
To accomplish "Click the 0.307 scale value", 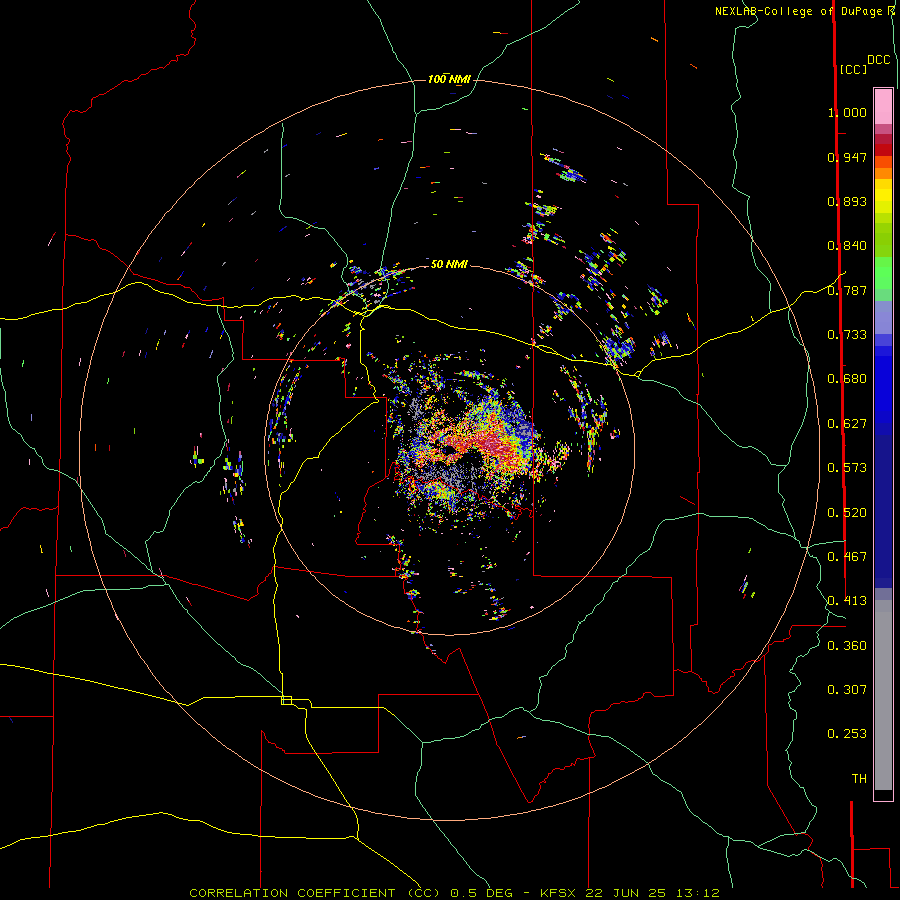I will [847, 690].
